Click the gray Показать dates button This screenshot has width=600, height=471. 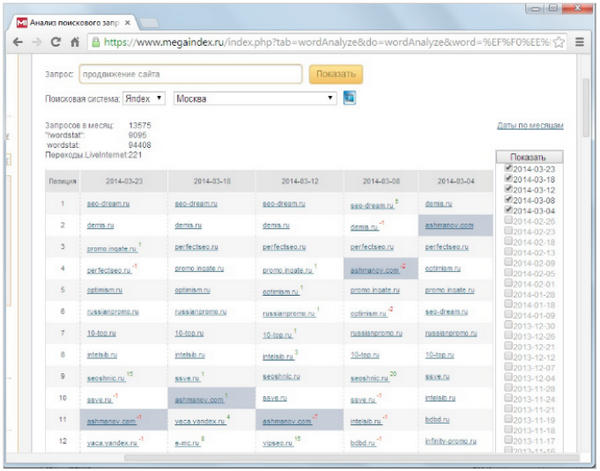coord(530,157)
